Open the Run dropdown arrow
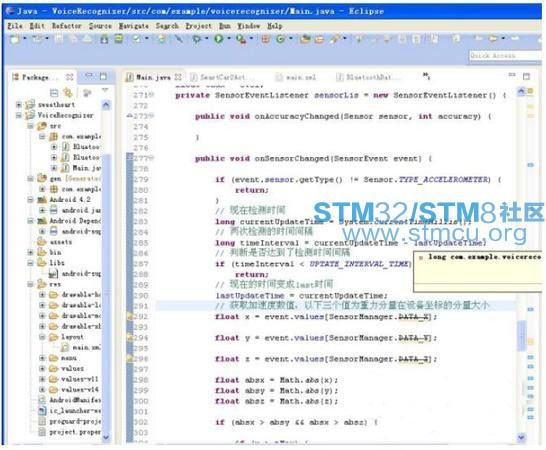Viewport: 546px width, 450px height. pos(228,39)
